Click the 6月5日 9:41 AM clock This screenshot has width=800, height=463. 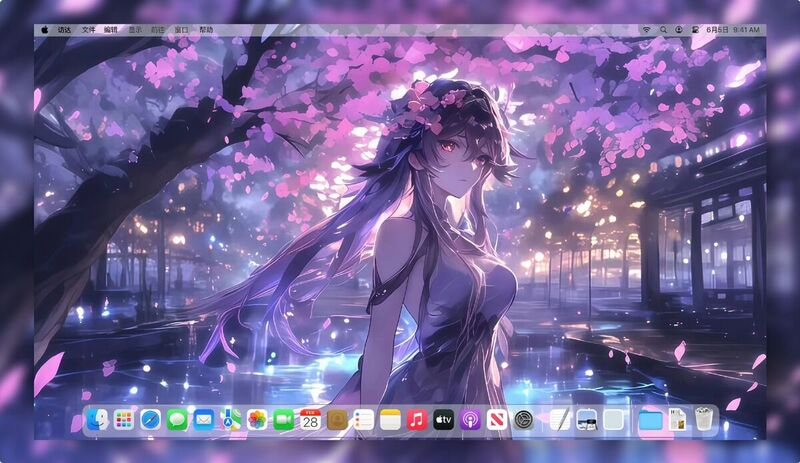(x=733, y=30)
